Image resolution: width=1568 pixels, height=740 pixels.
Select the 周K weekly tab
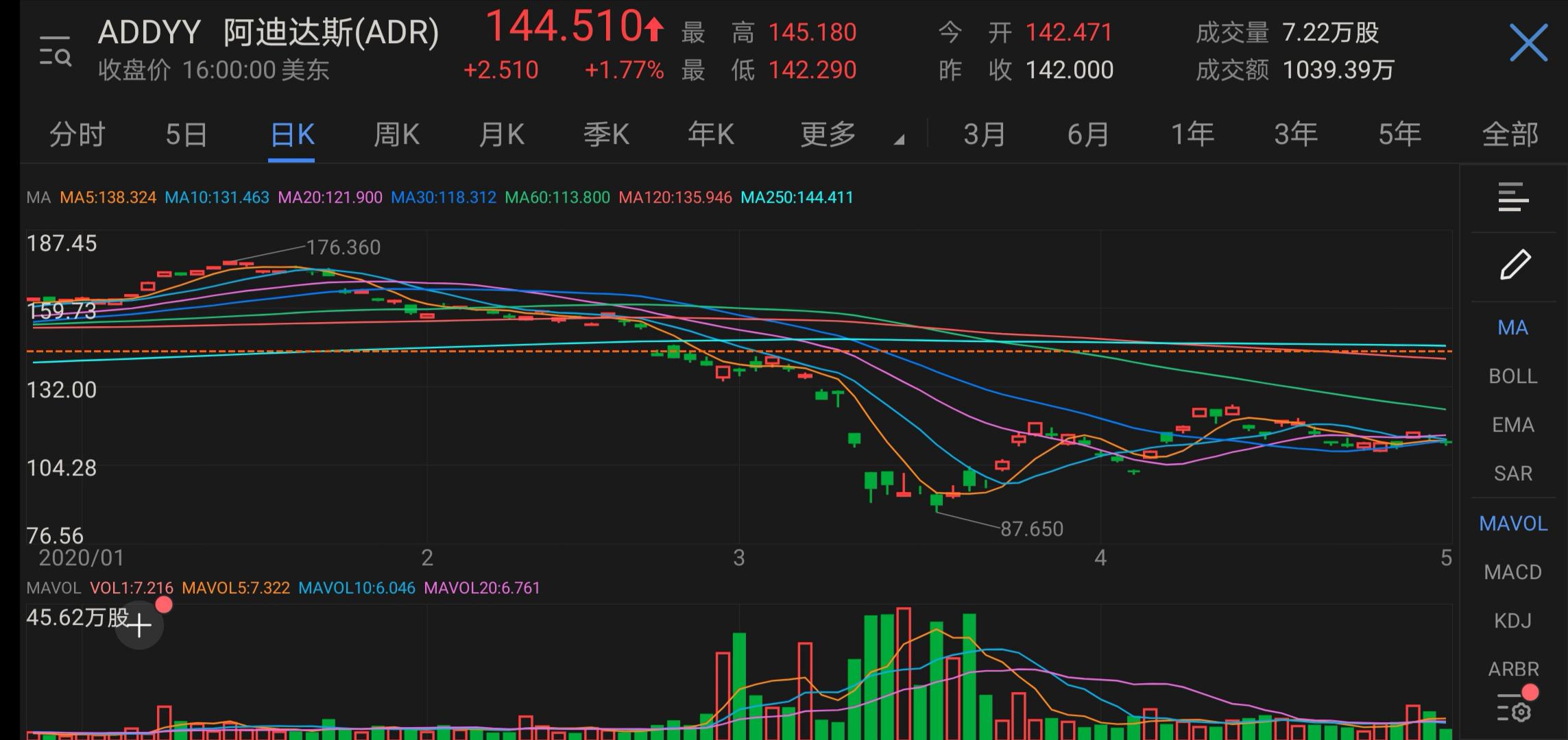click(x=397, y=134)
